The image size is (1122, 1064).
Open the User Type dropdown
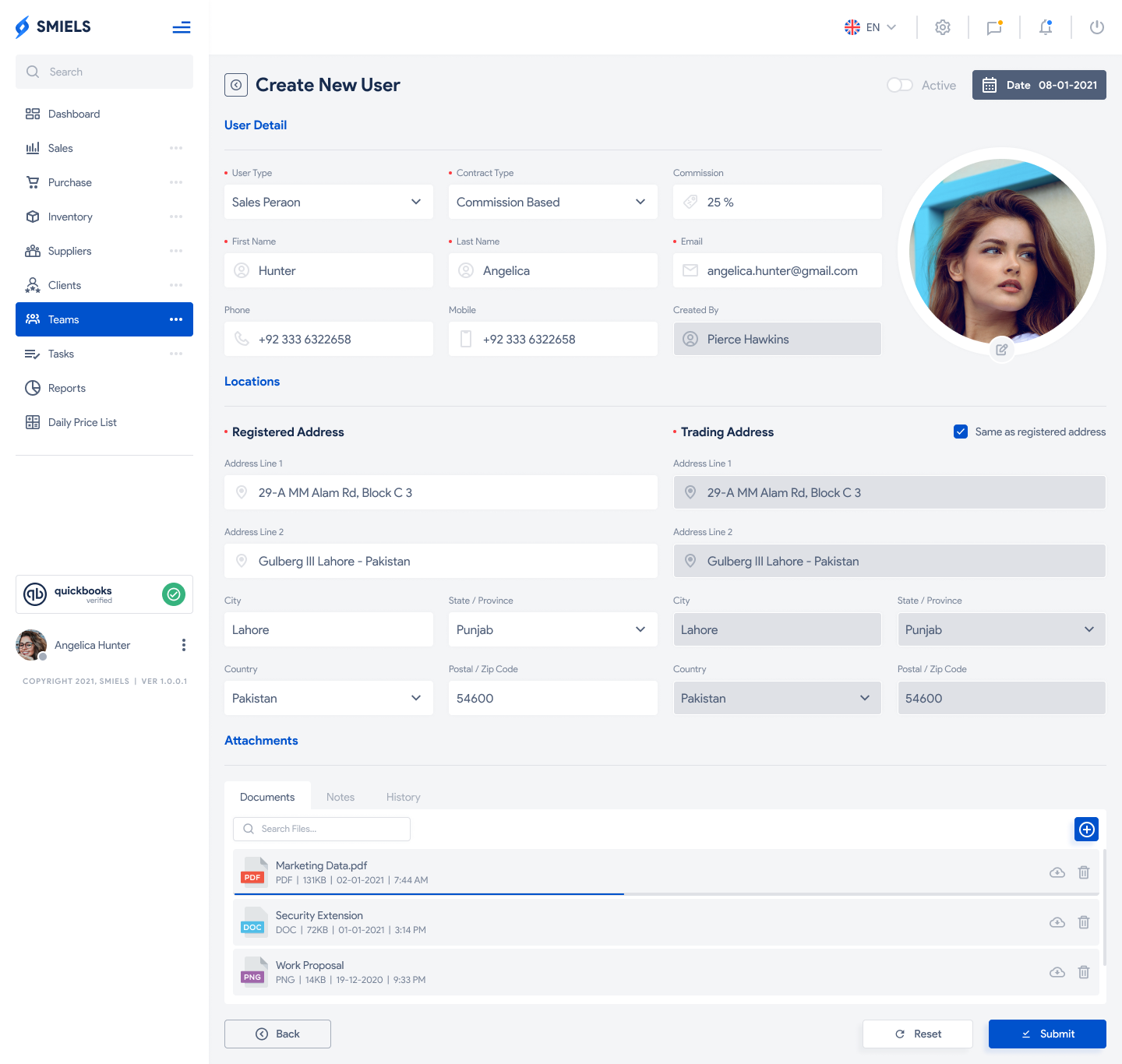(329, 202)
